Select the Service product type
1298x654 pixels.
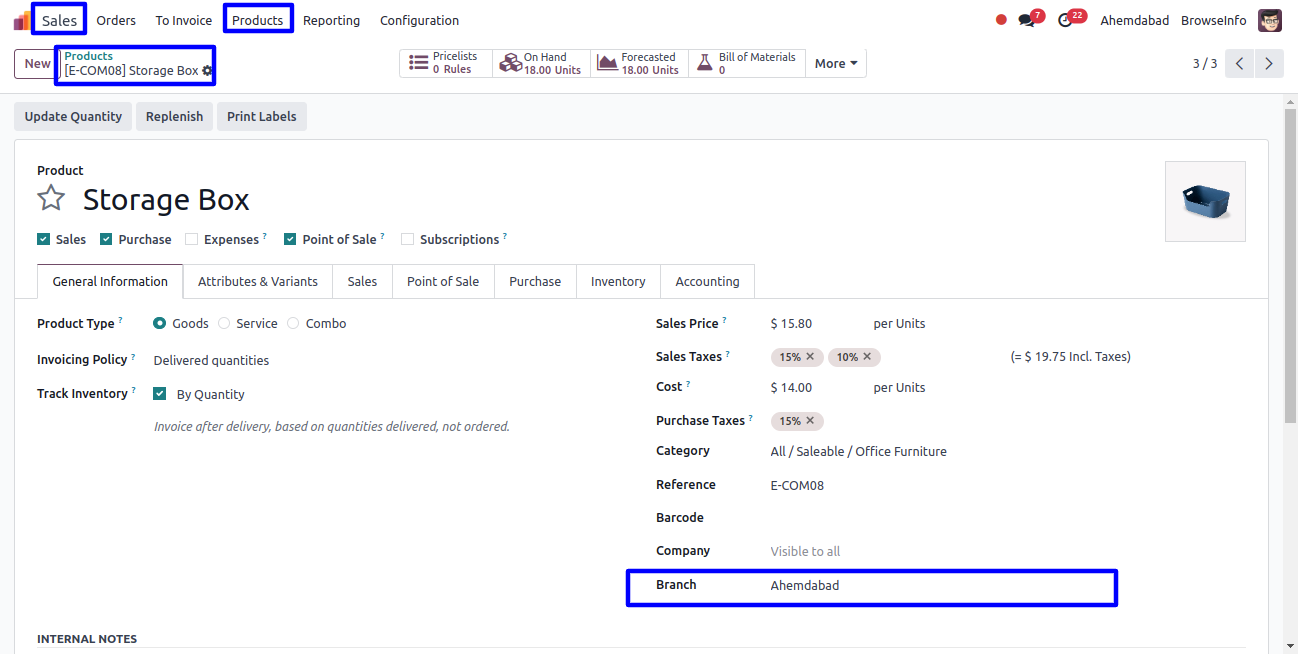tap(224, 324)
